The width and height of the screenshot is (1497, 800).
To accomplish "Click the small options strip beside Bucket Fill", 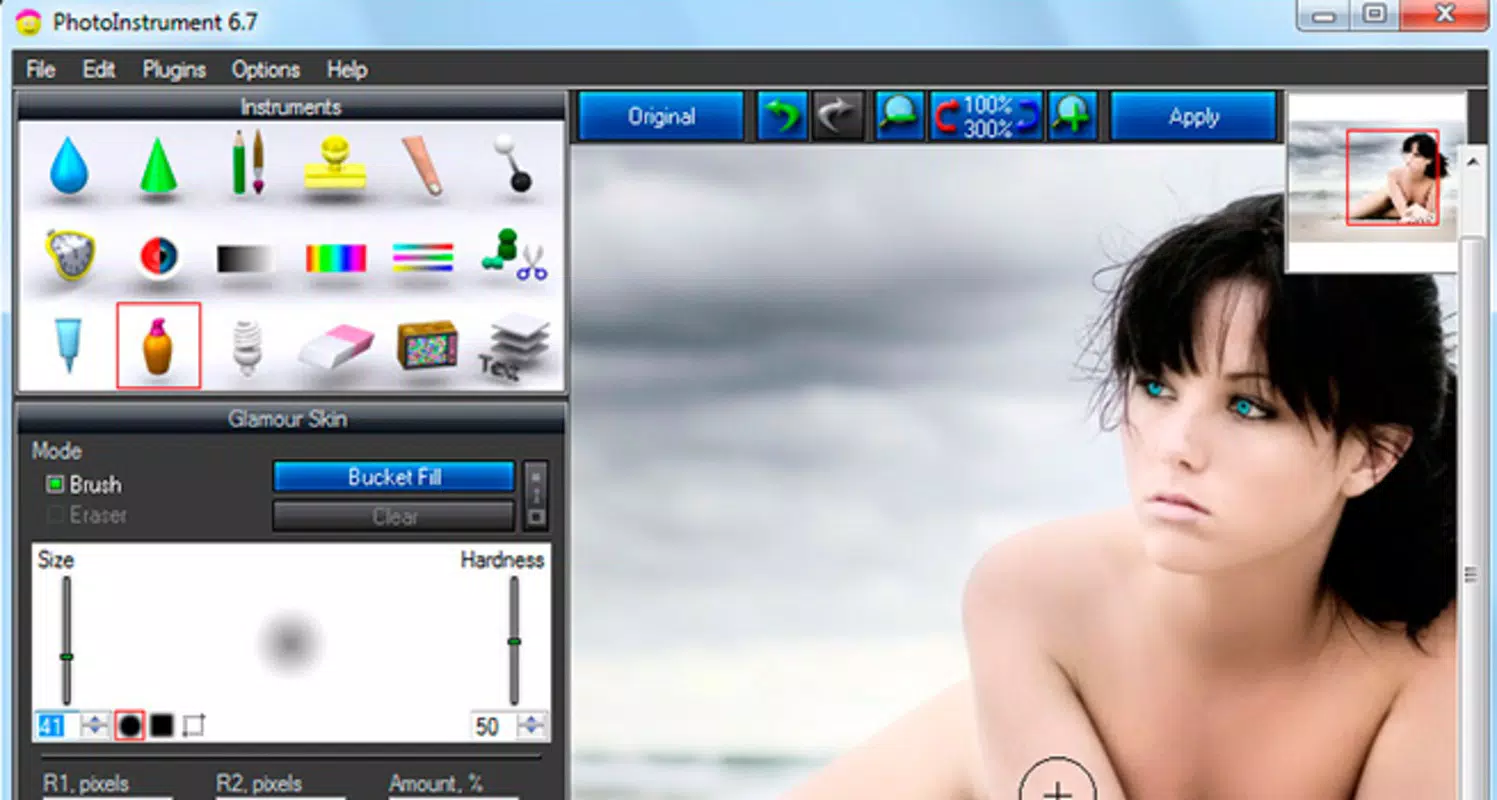I will click(536, 495).
